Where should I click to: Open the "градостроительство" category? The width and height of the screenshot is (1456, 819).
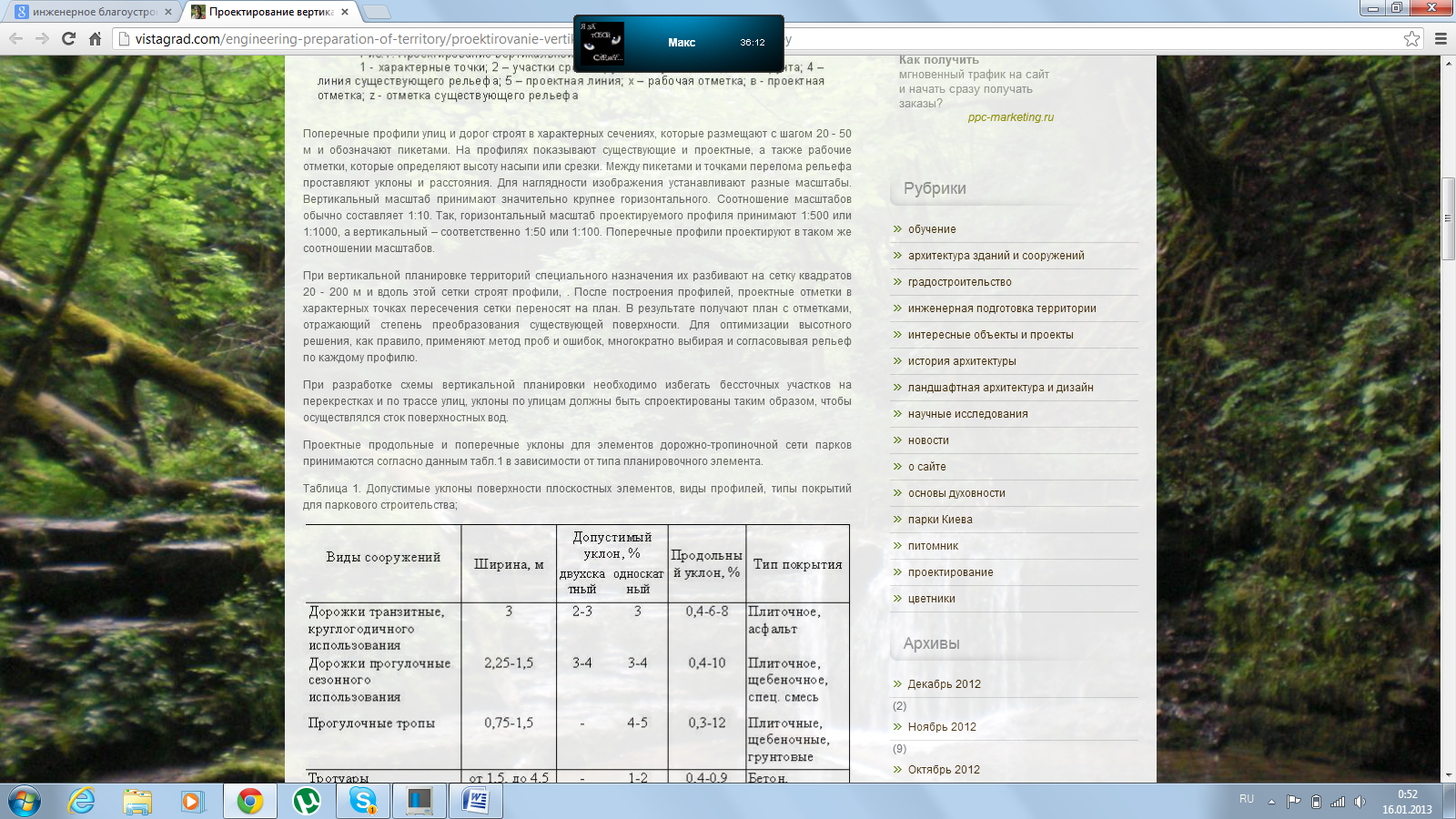959,282
